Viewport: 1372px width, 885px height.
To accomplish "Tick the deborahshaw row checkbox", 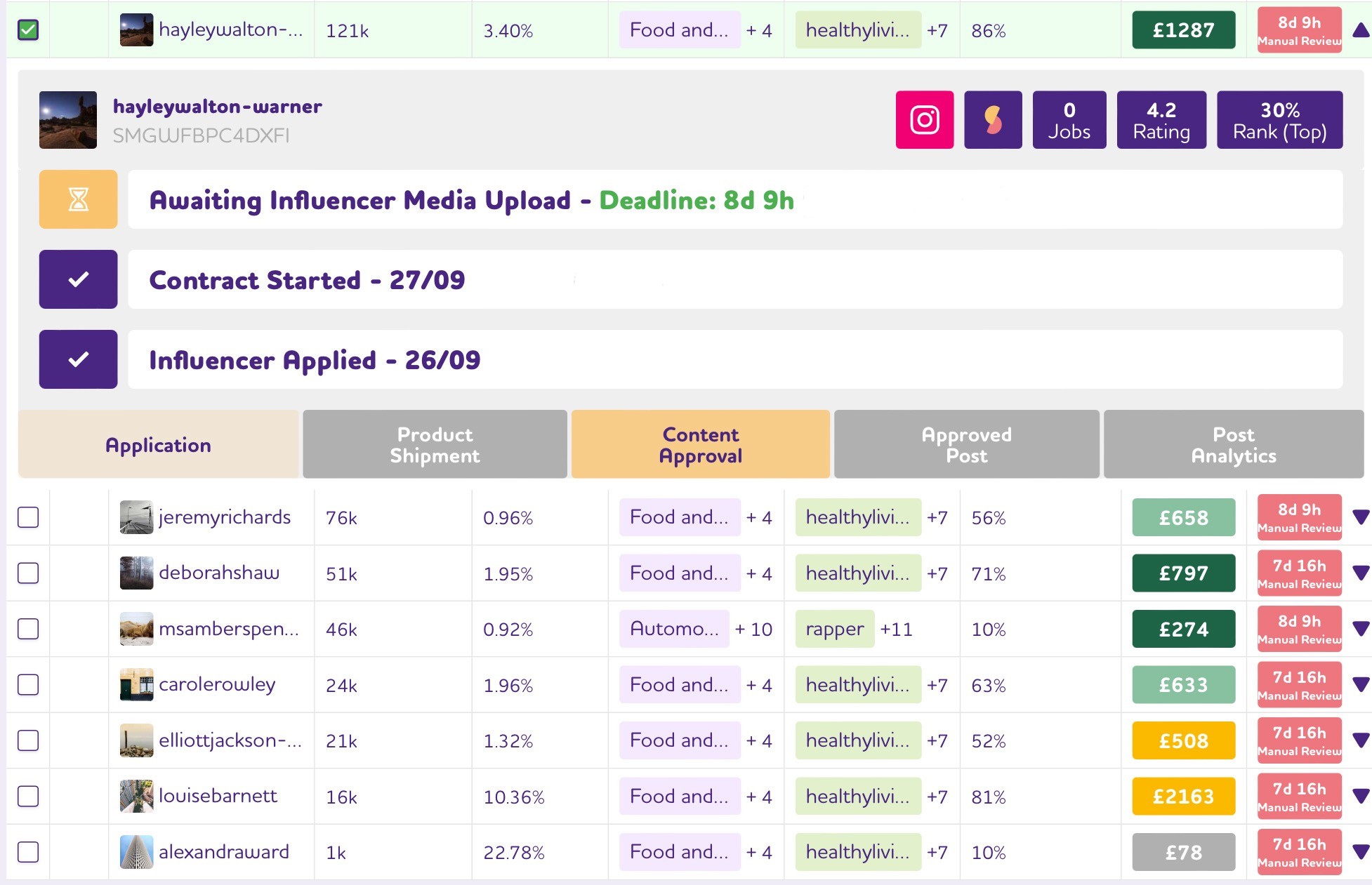I will coord(28,573).
